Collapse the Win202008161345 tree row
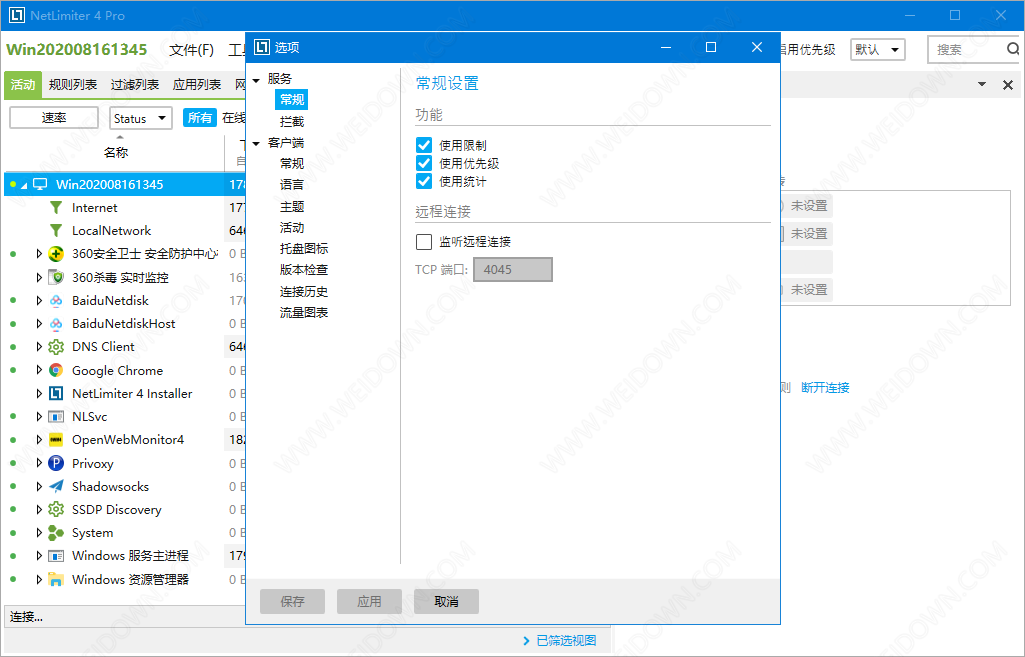The image size is (1025, 657). (x=24, y=186)
